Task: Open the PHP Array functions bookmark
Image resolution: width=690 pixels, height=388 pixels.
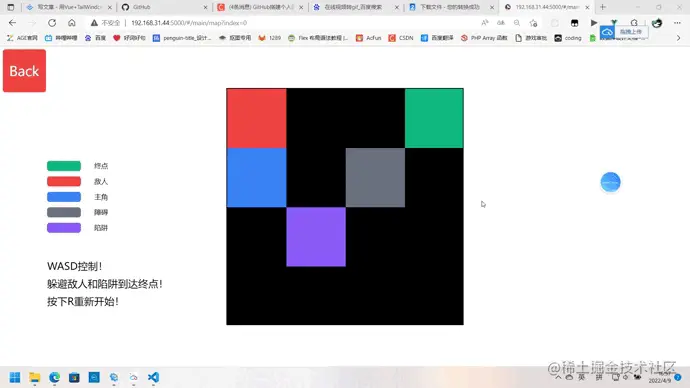Action: (x=484, y=38)
